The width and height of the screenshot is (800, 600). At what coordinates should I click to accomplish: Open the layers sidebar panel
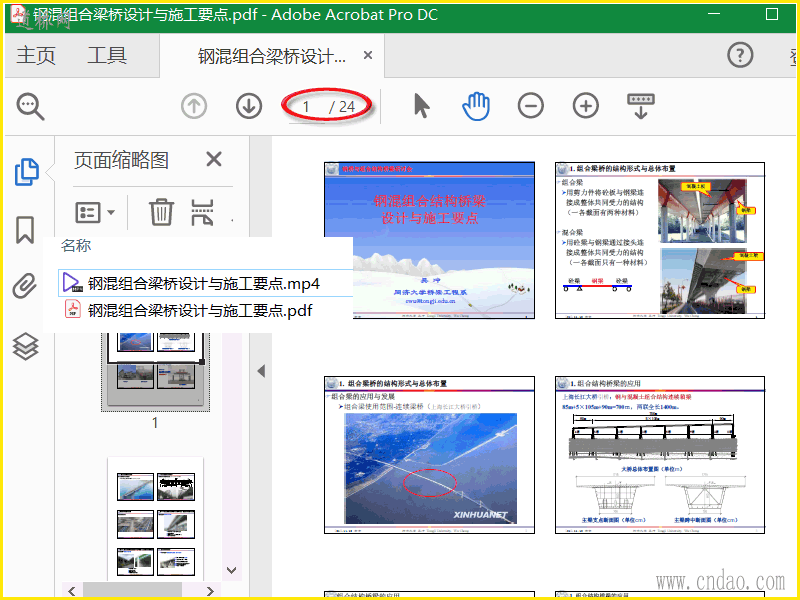pos(26,346)
